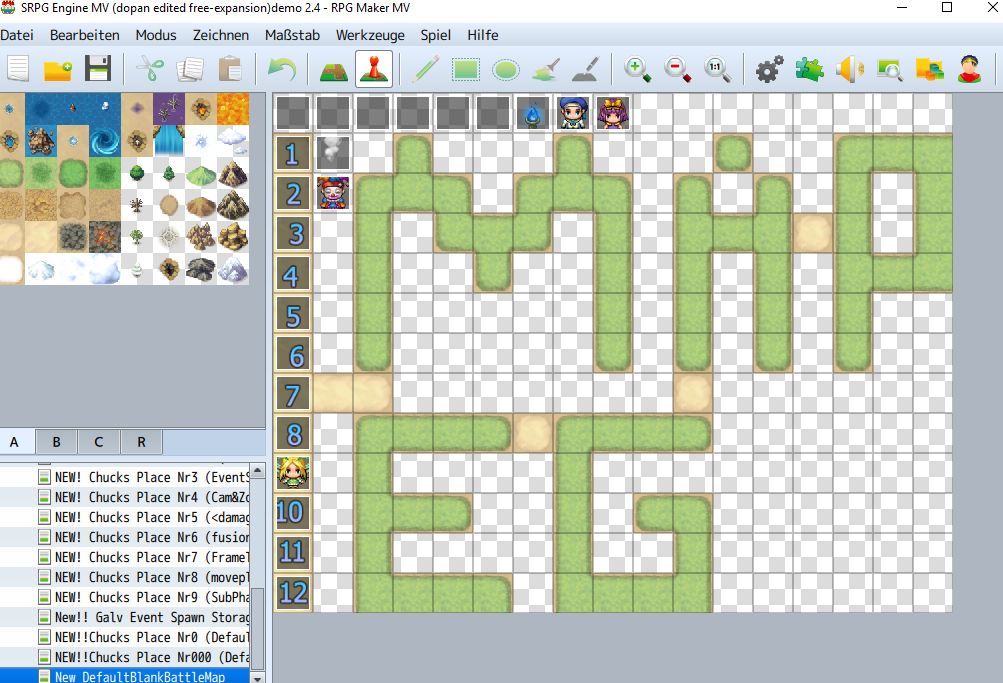Open the Werkzeuge menu
The width and height of the screenshot is (1003, 683).
[370, 35]
